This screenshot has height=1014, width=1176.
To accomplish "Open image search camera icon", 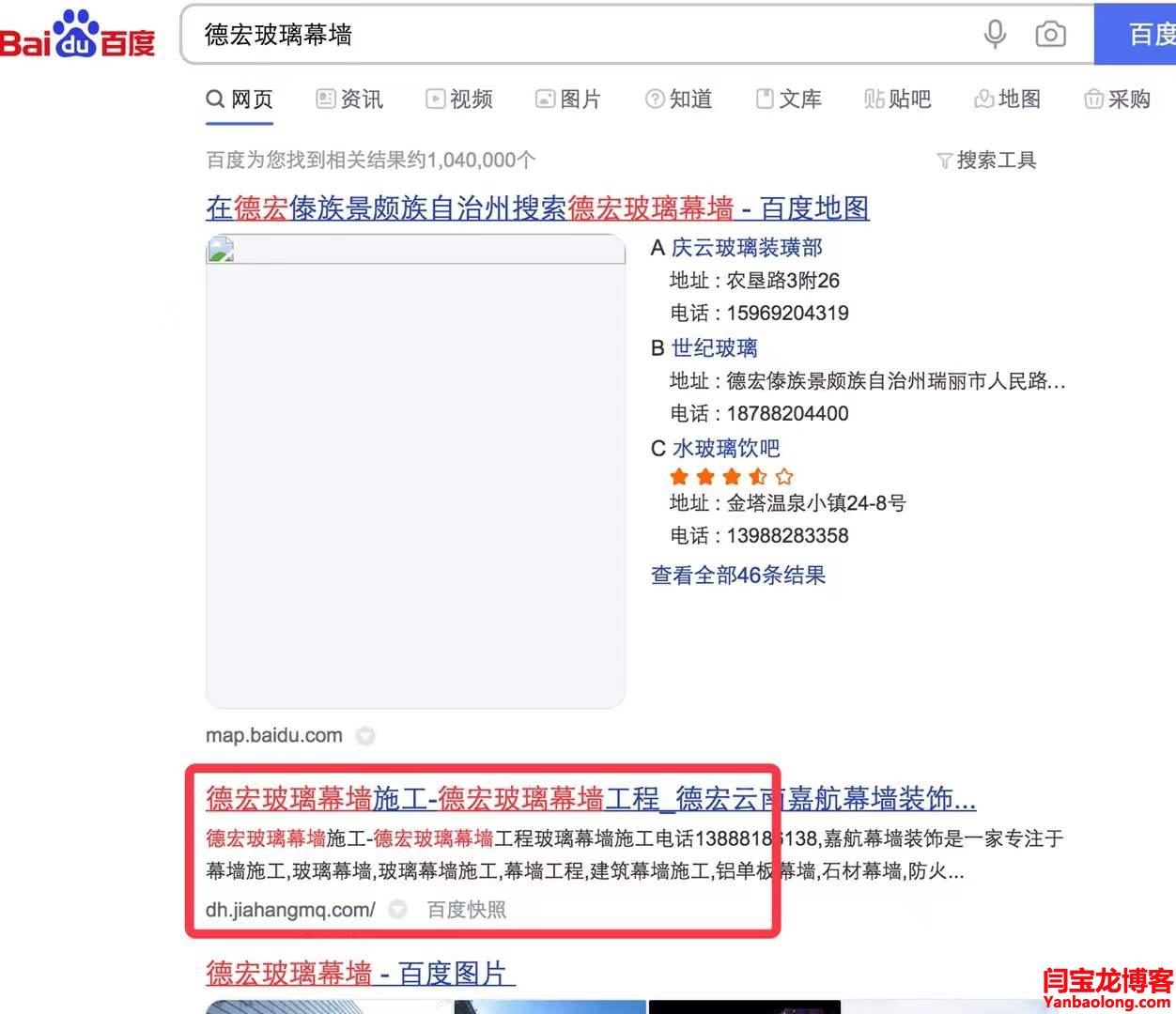I will pyautogui.click(x=1050, y=35).
